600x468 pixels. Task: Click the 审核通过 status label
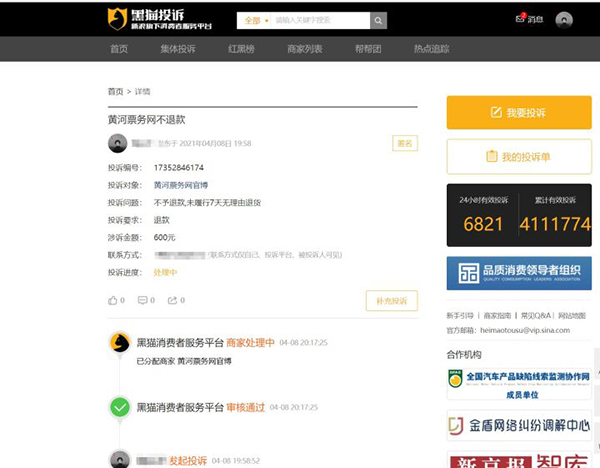point(246,408)
